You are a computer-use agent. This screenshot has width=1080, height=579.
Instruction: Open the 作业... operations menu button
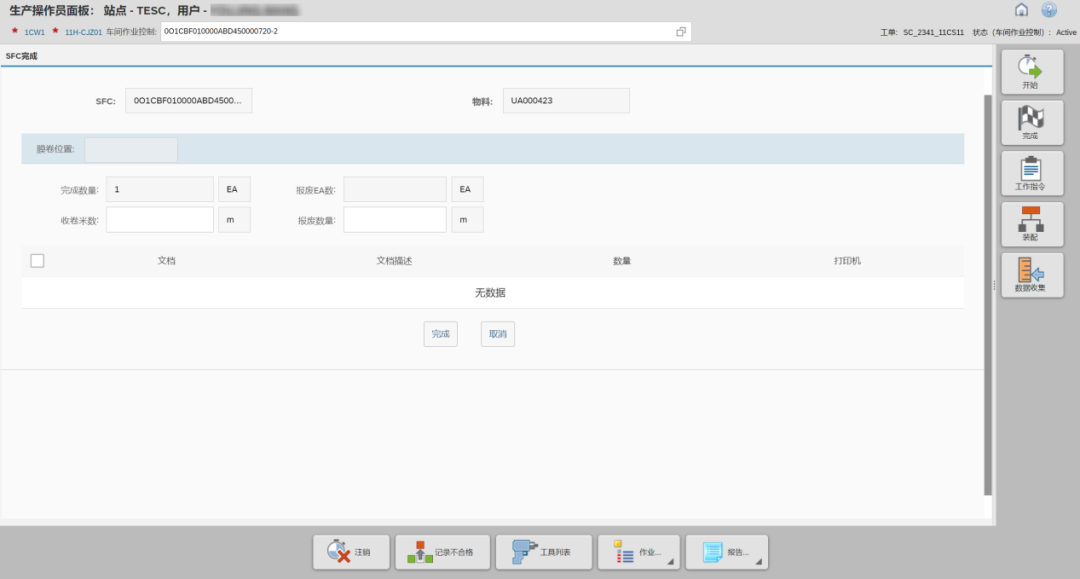(x=638, y=552)
